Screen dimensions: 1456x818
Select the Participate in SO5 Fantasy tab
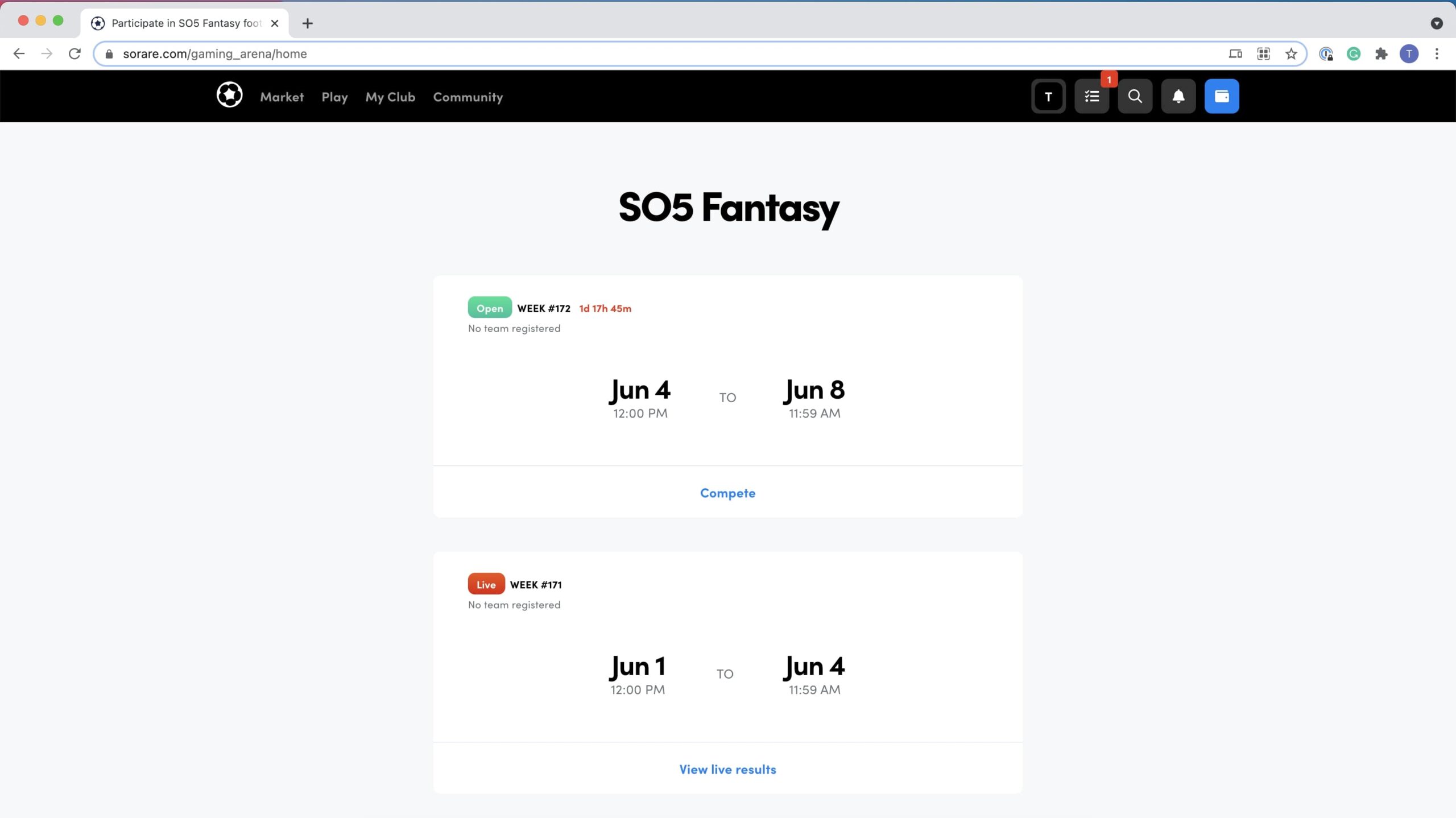(x=185, y=23)
